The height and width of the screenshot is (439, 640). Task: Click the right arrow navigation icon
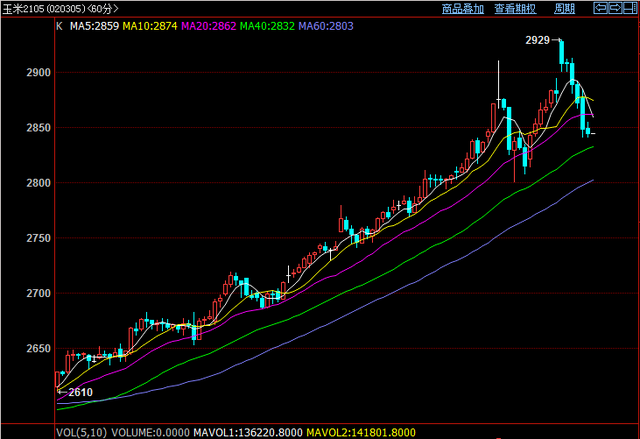coord(615,8)
